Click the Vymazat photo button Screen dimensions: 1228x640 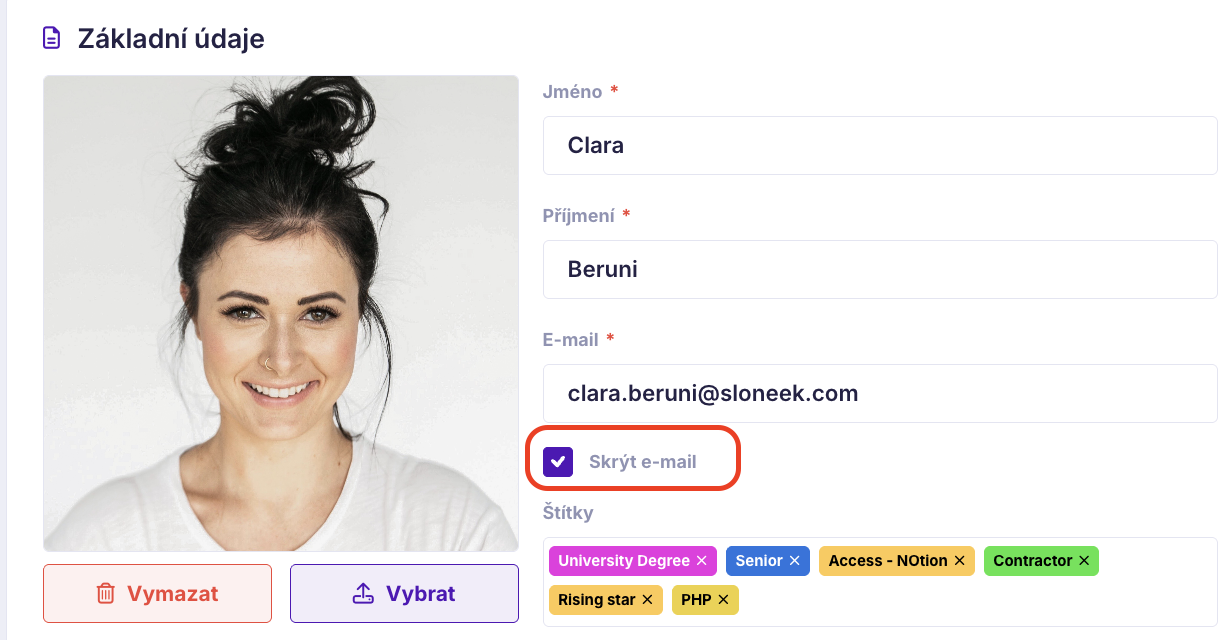(x=157, y=594)
